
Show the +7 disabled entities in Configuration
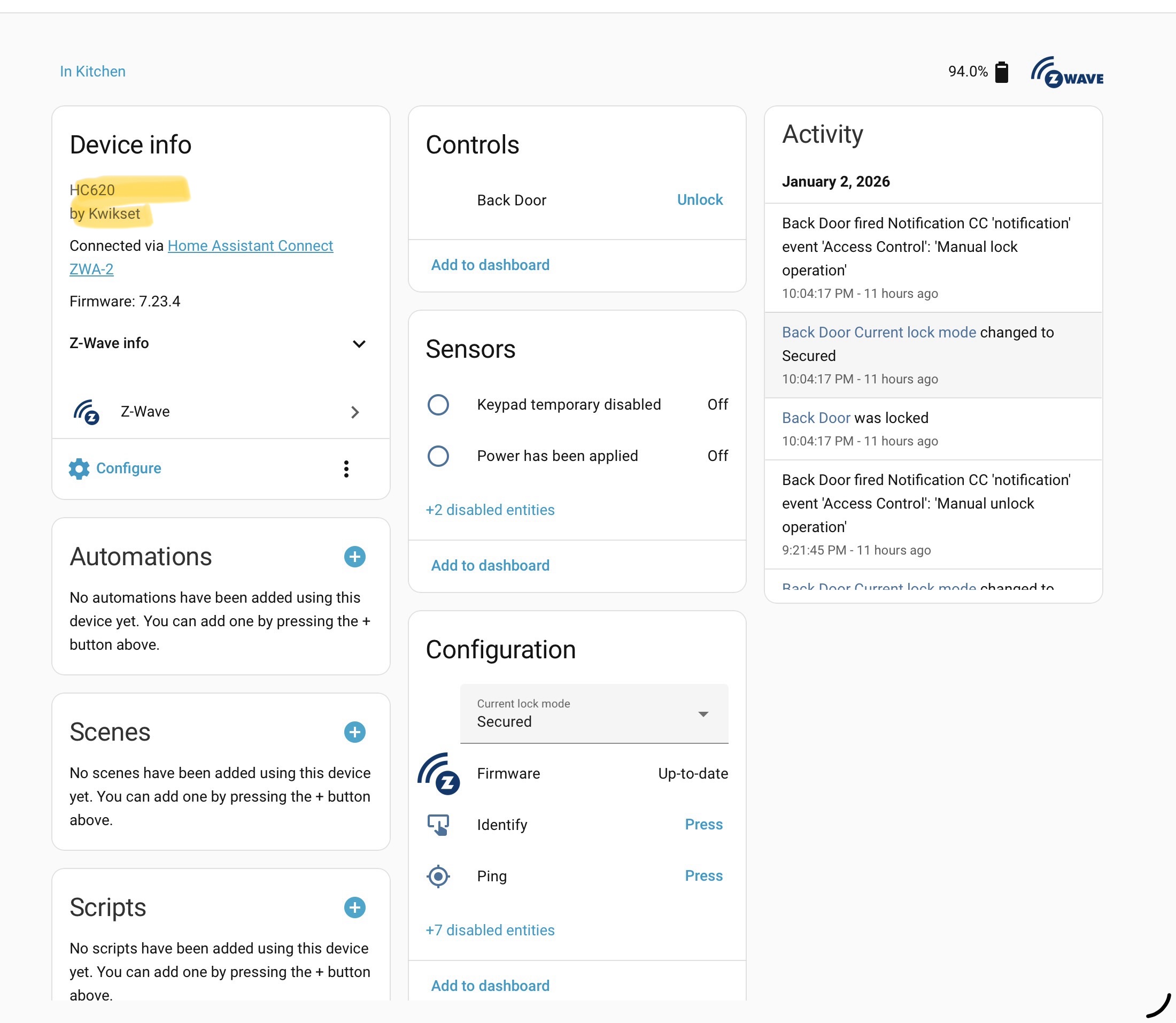490,930
